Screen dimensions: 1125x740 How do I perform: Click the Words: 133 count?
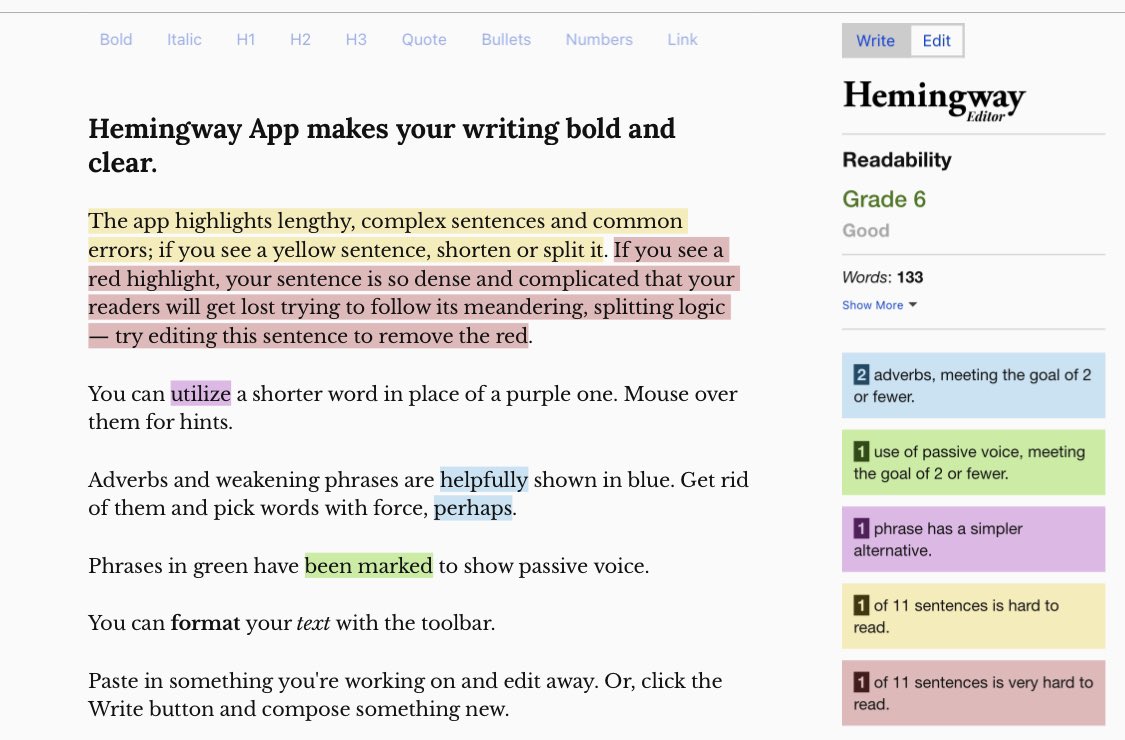882,277
